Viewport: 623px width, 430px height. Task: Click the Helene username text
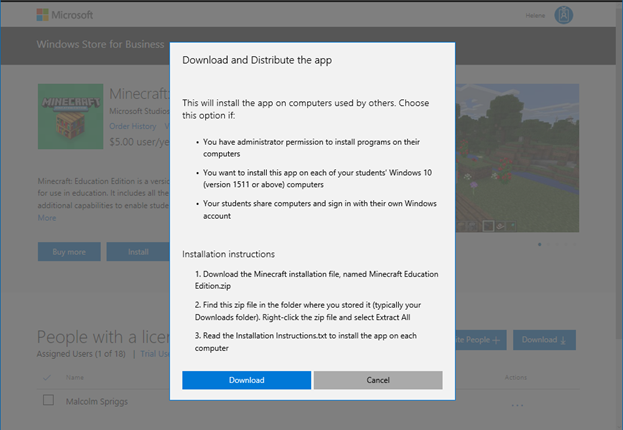click(535, 15)
